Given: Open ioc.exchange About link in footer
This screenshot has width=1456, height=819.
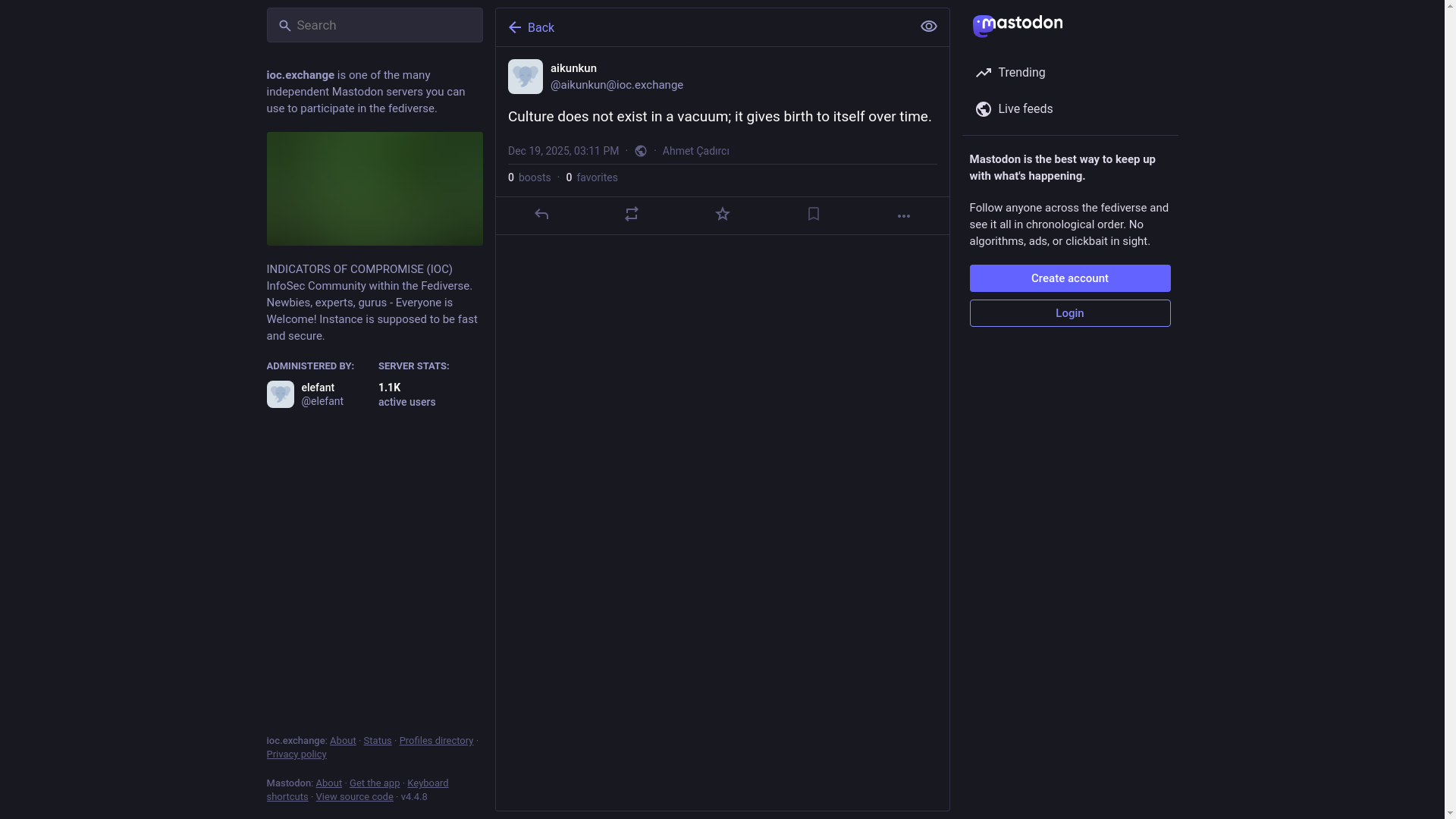Looking at the screenshot, I should coord(343,741).
